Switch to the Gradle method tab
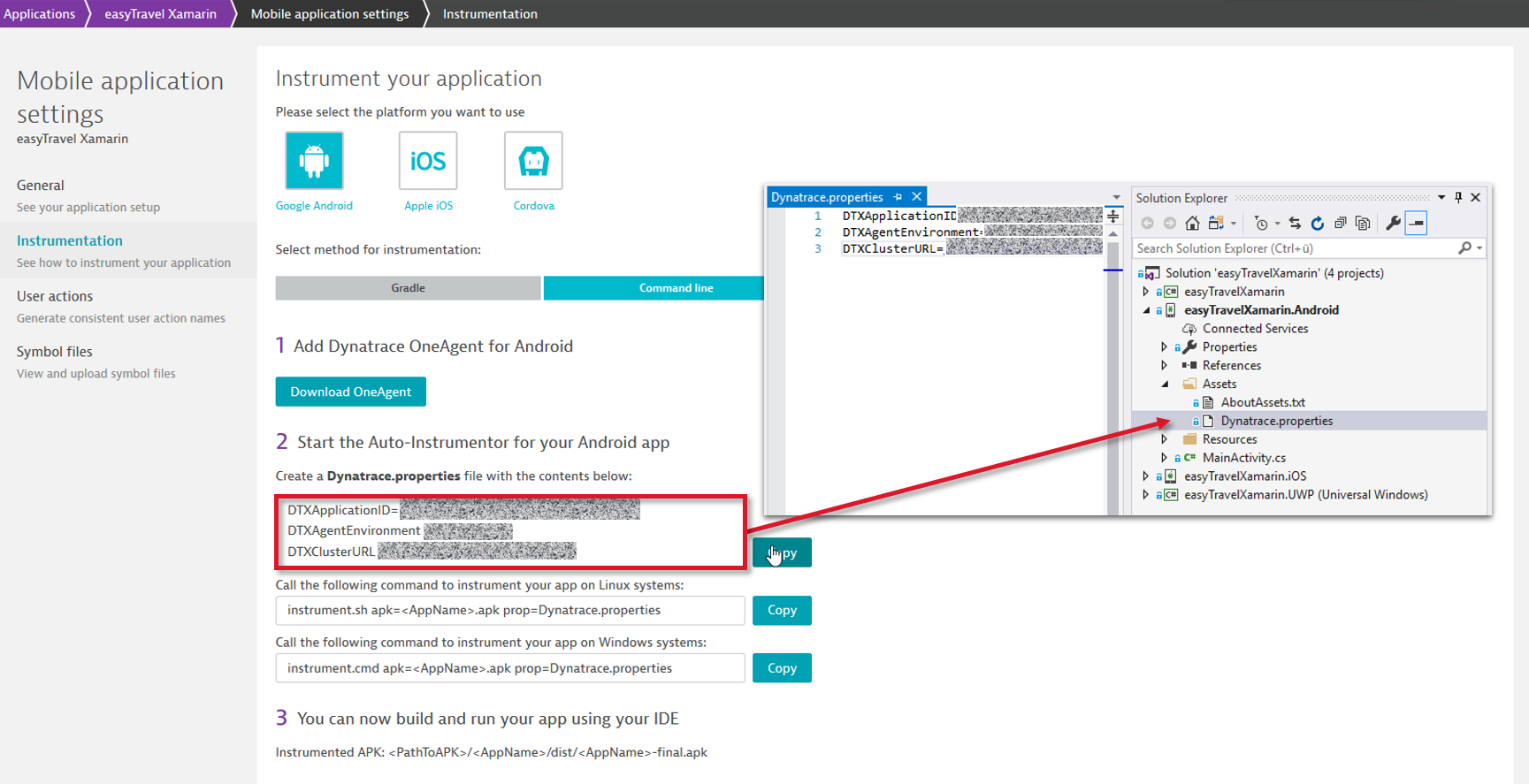 (408, 288)
